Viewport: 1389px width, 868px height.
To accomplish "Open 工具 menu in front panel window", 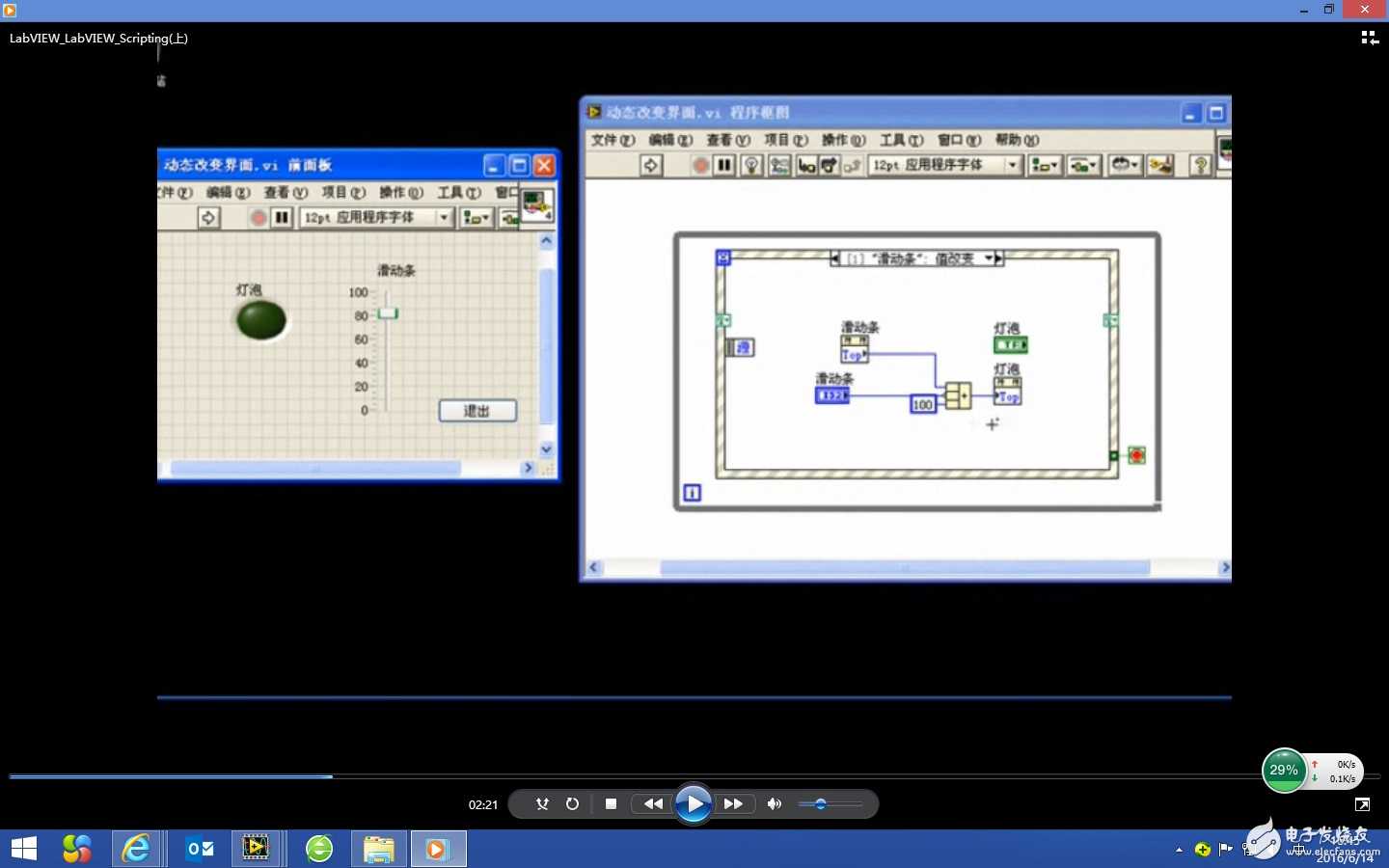I will click(459, 193).
